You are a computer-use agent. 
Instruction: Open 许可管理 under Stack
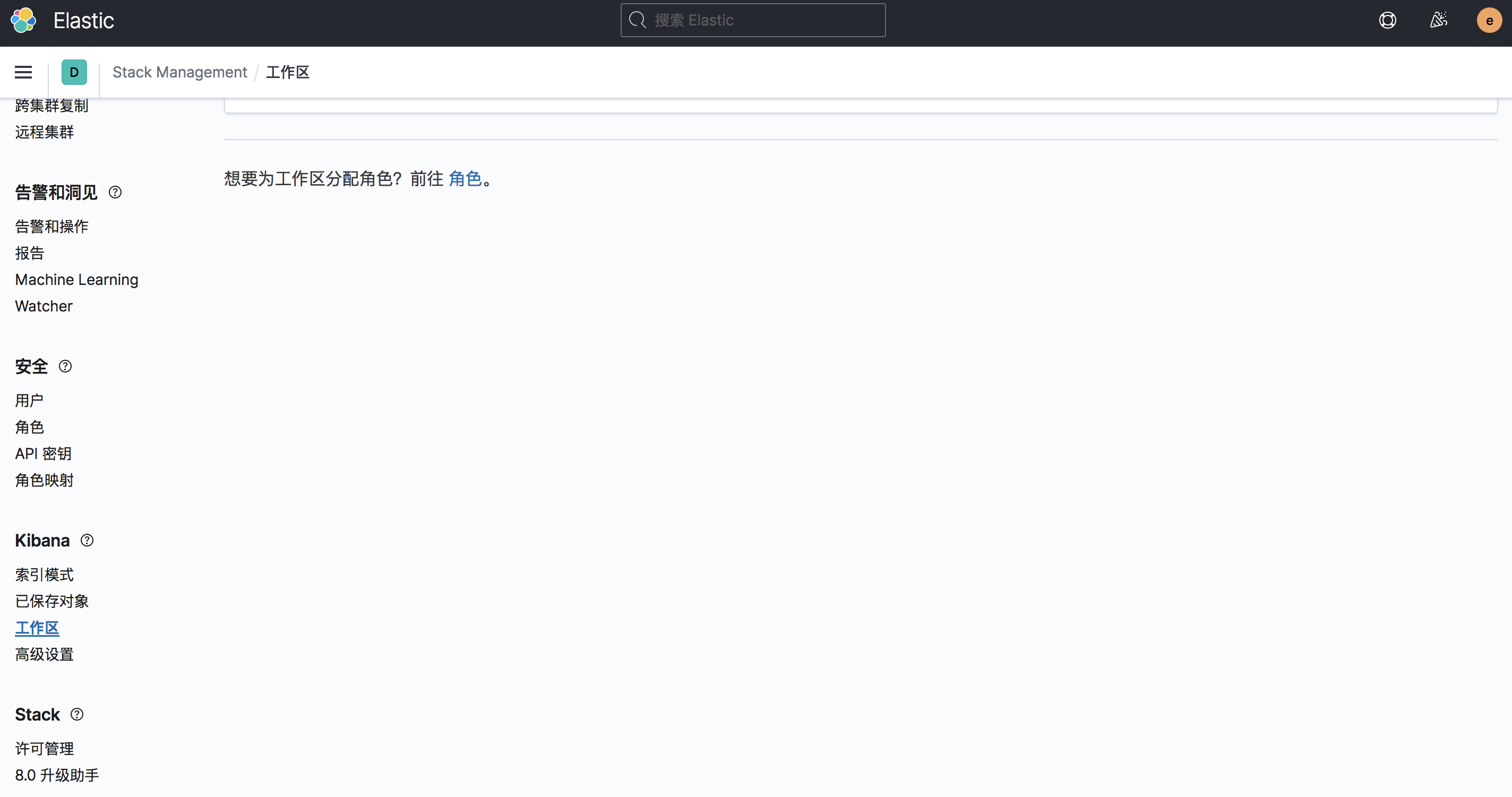[44, 748]
